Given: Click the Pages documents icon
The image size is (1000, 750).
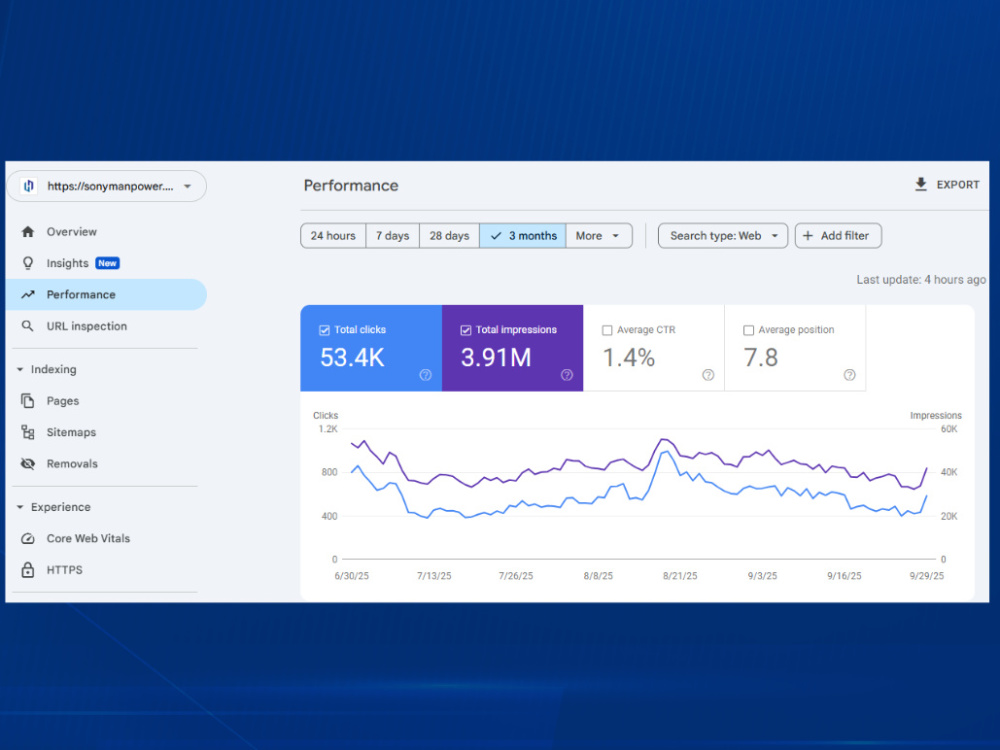Looking at the screenshot, I should coord(27,401).
